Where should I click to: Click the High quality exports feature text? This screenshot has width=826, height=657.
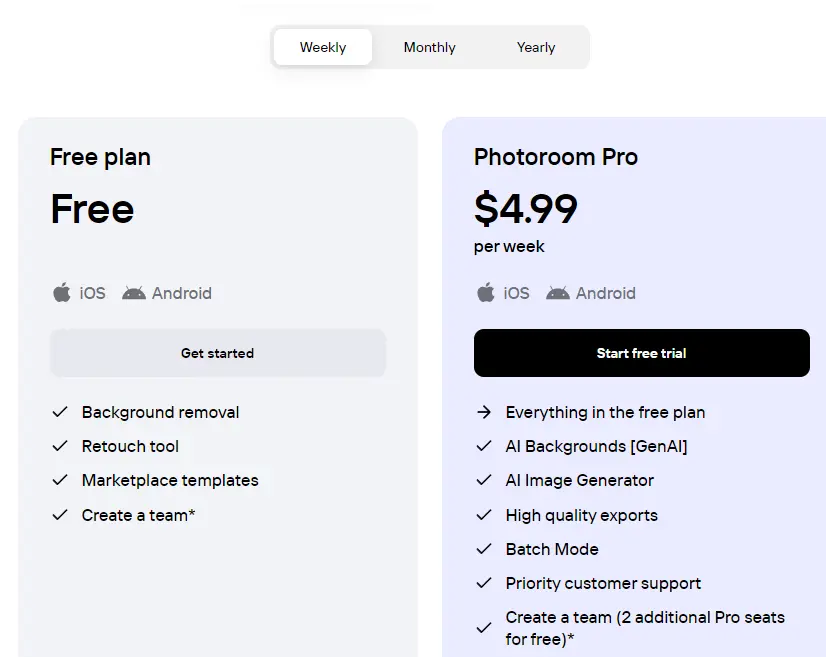(580, 515)
